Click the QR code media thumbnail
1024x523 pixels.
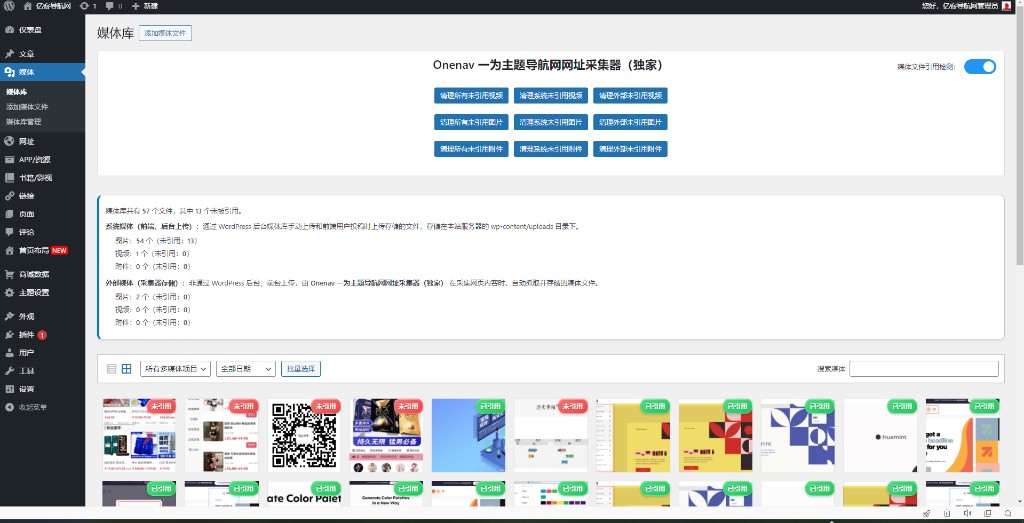[305, 435]
